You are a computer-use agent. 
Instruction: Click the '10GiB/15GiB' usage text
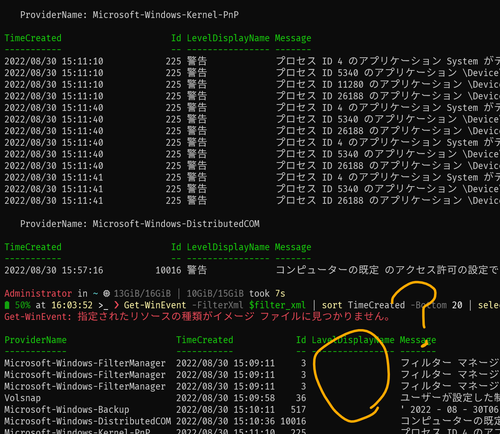point(215,293)
